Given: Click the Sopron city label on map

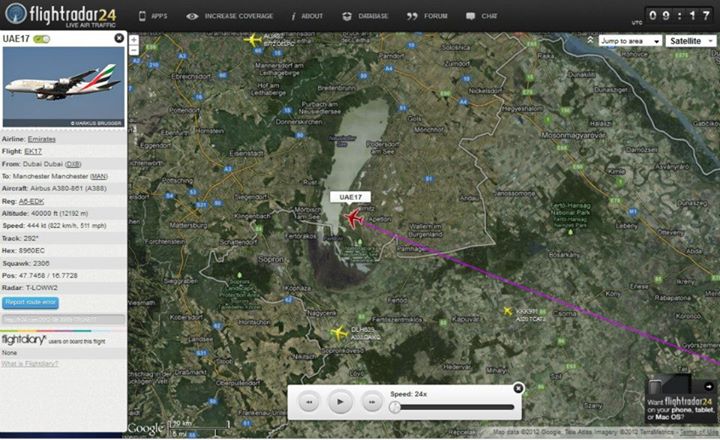Looking at the screenshot, I should [x=270, y=259].
